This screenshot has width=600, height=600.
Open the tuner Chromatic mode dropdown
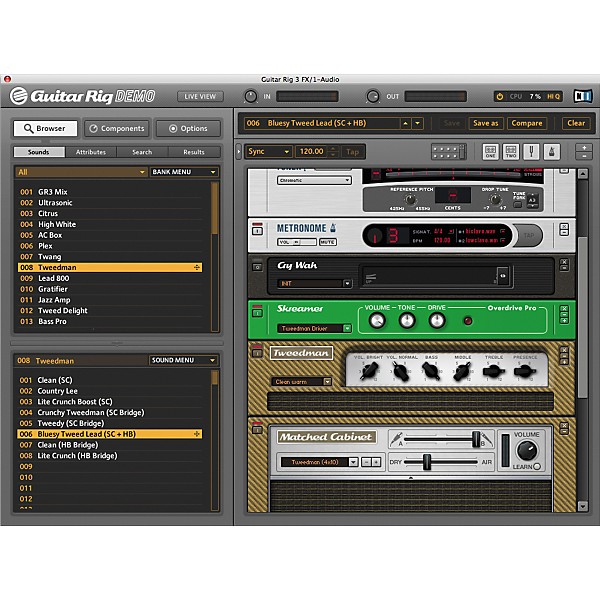314,180
